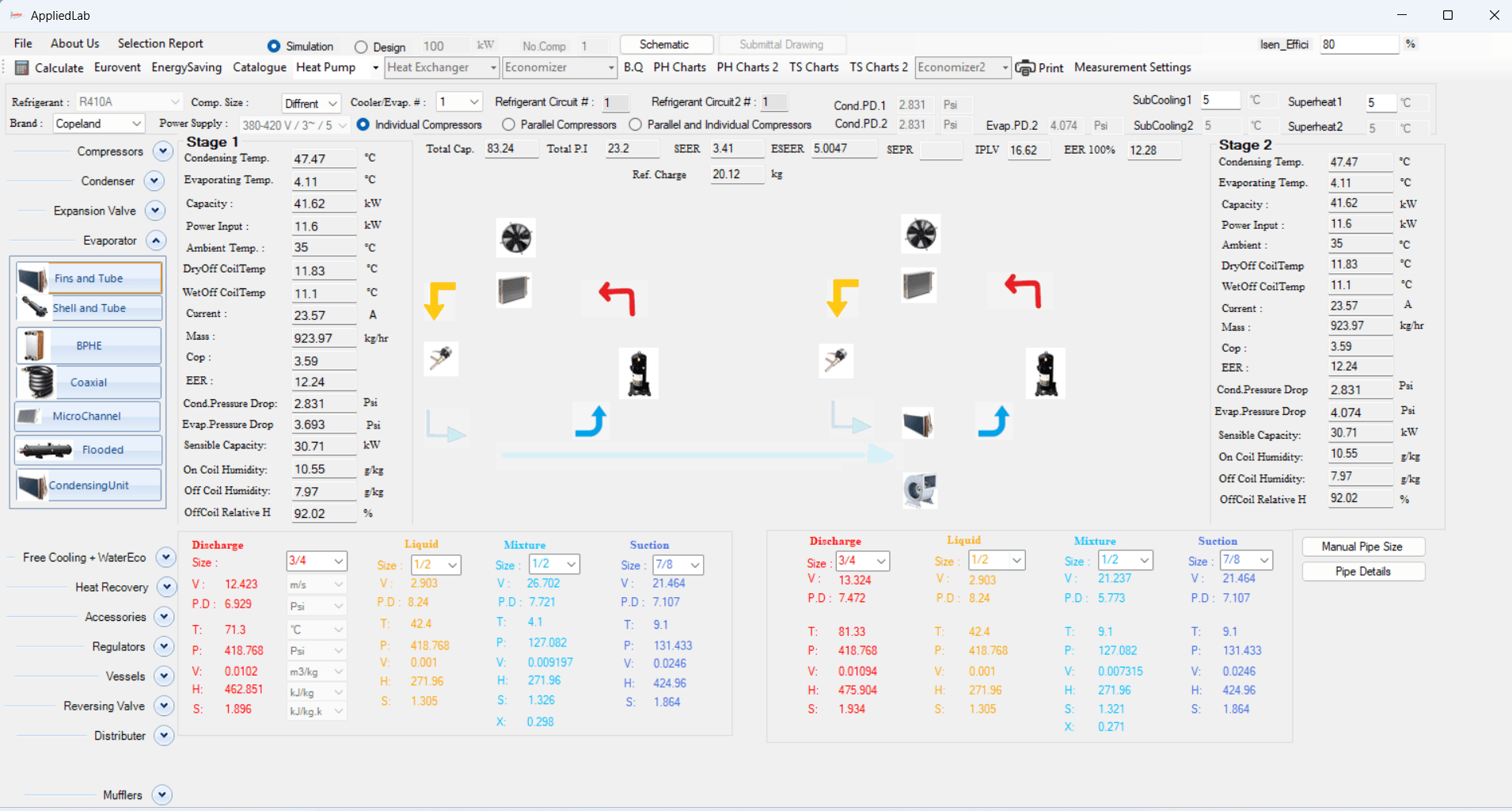The height and width of the screenshot is (811, 1512).
Task: Select the Stage 1 compressor icon
Action: 639,373
